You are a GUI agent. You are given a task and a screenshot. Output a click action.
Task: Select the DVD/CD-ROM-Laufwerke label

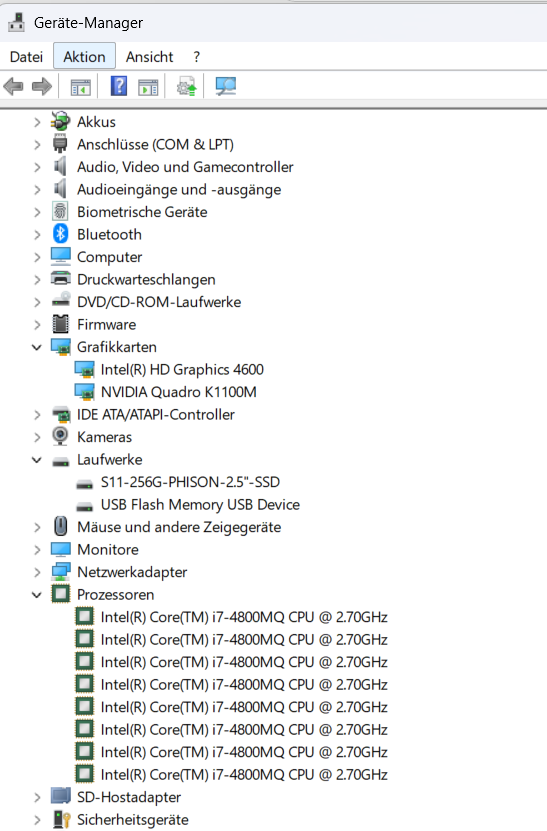(159, 302)
